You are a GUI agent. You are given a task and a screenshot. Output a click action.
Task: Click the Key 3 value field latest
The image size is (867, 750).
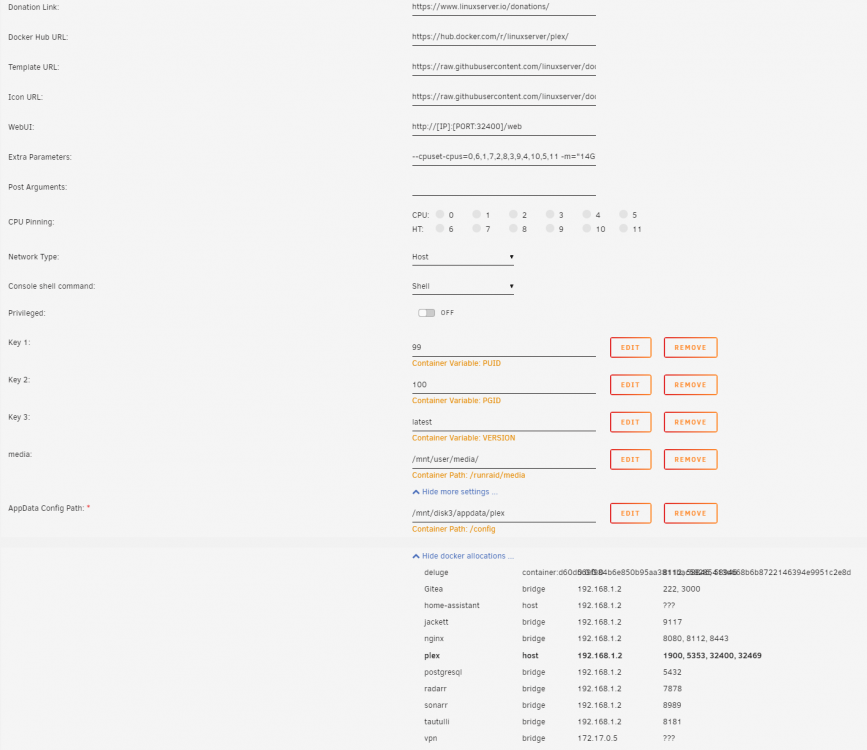click(x=504, y=422)
